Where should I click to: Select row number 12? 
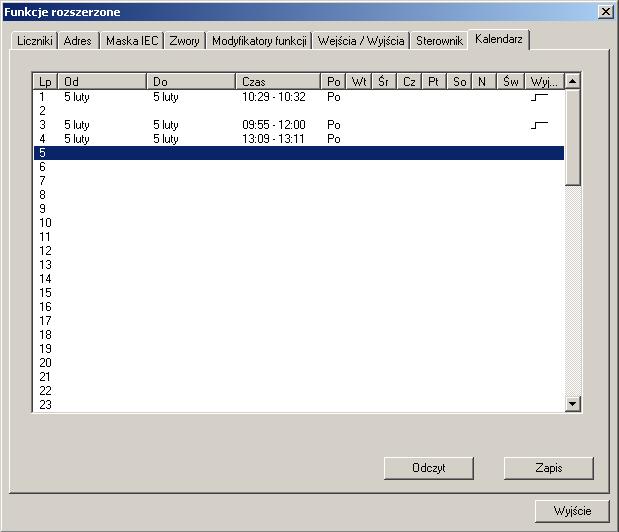click(299, 251)
